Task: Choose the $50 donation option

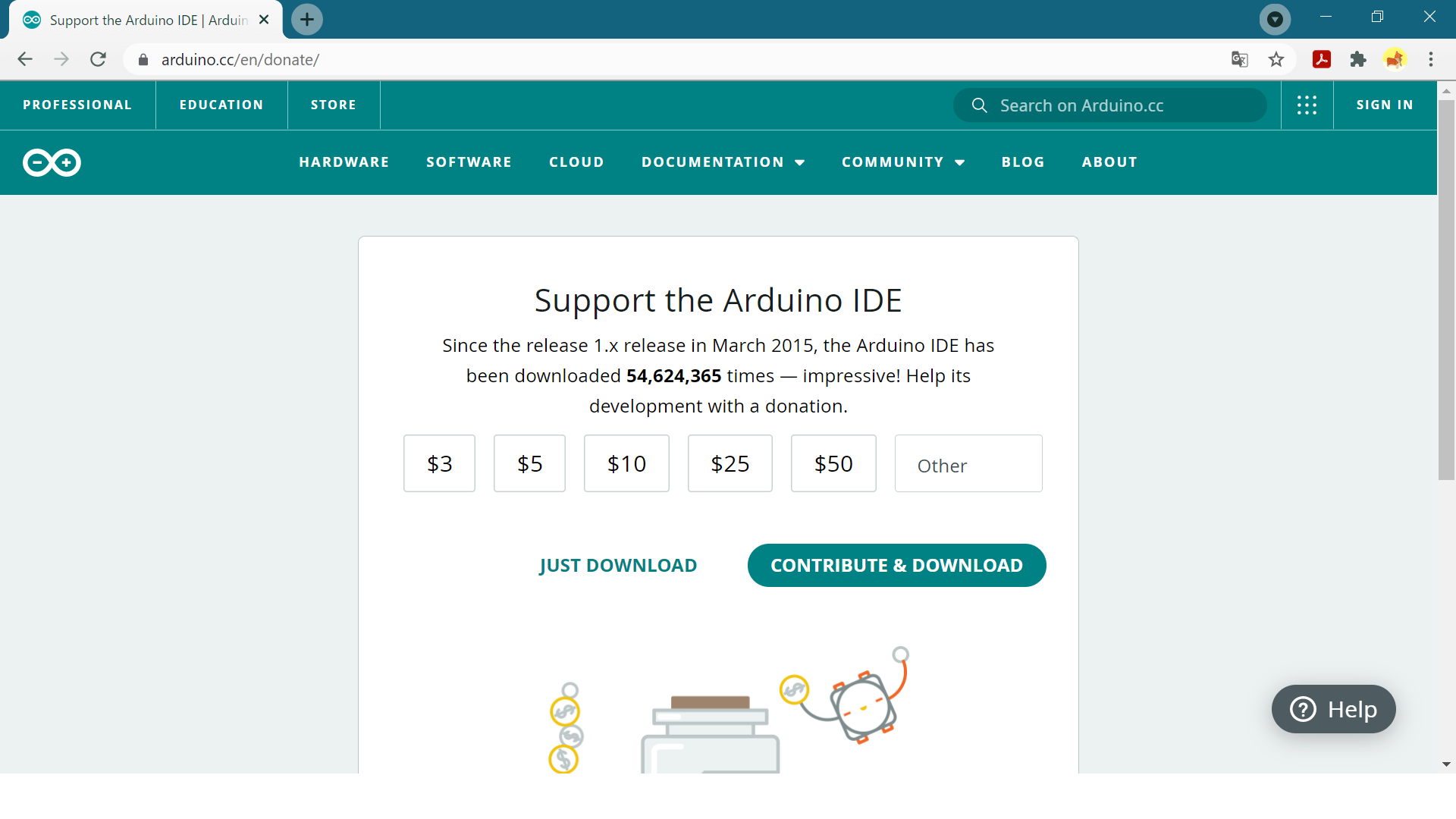Action: tap(833, 463)
